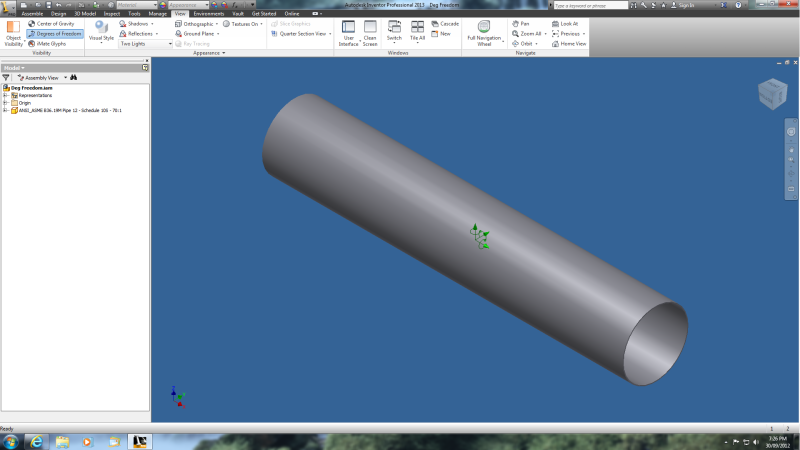Open the Visual Style tool
Image resolution: width=800 pixels, height=450 pixels.
pyautogui.click(x=101, y=30)
